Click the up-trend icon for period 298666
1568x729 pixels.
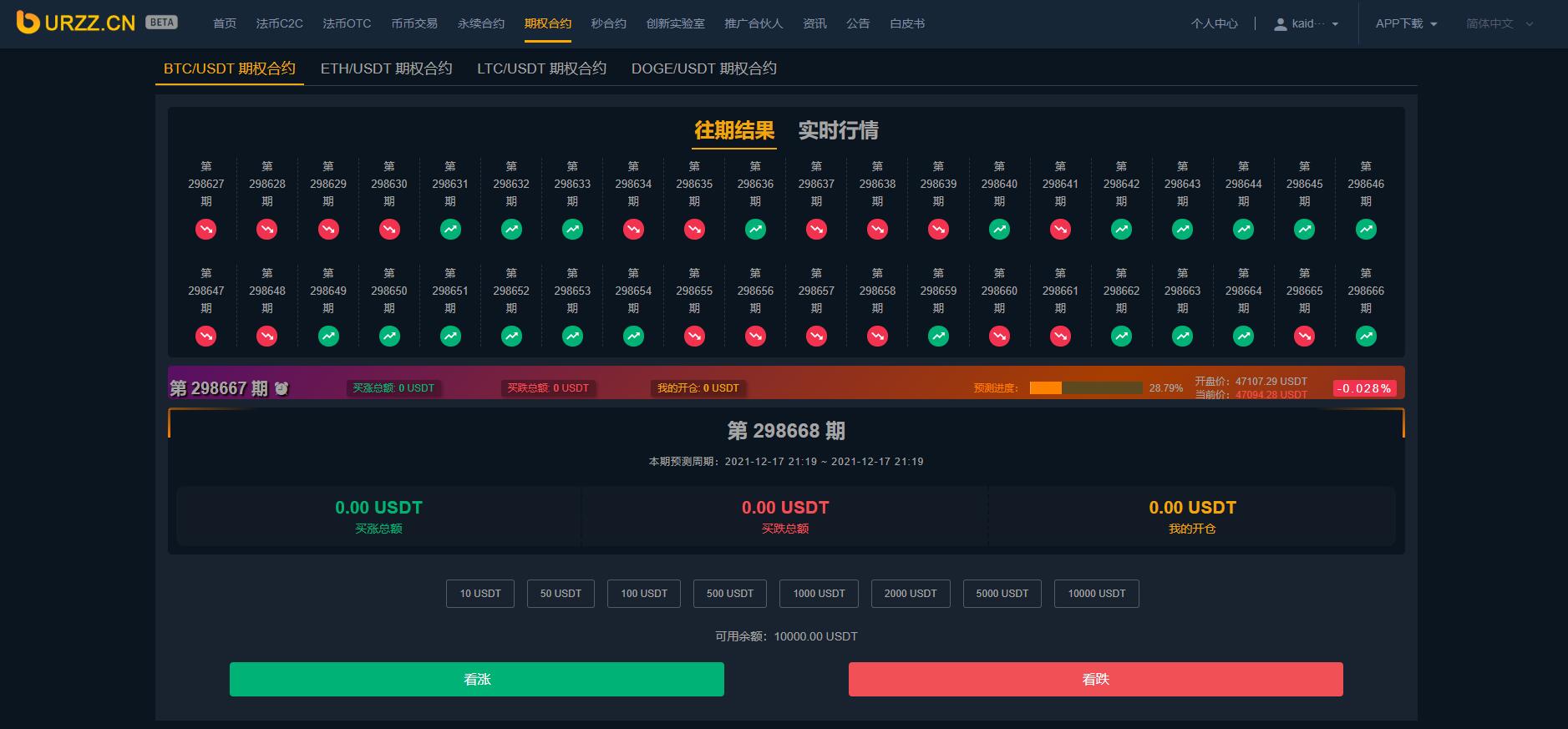point(1366,336)
